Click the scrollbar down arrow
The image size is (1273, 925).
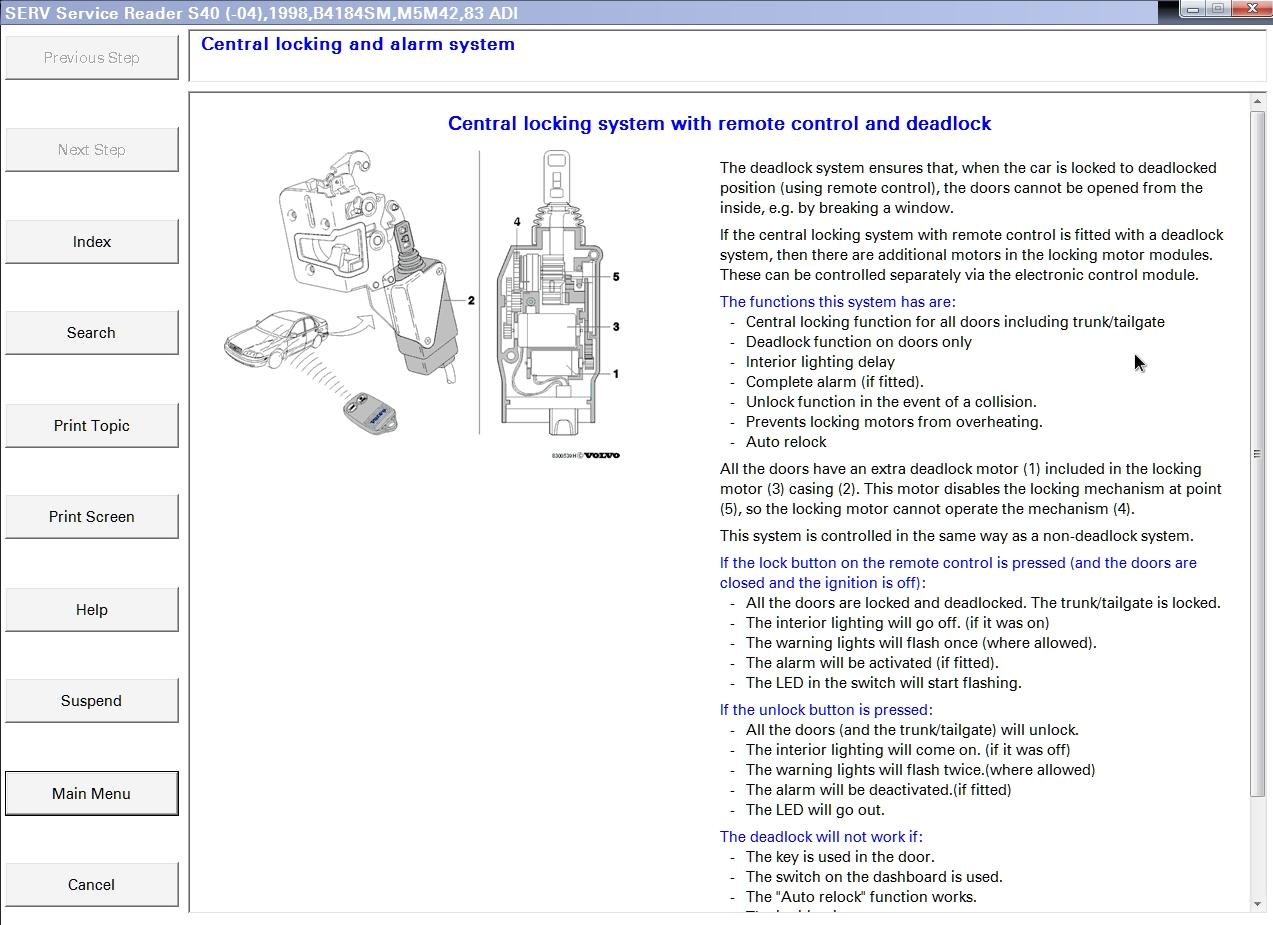(x=1257, y=904)
